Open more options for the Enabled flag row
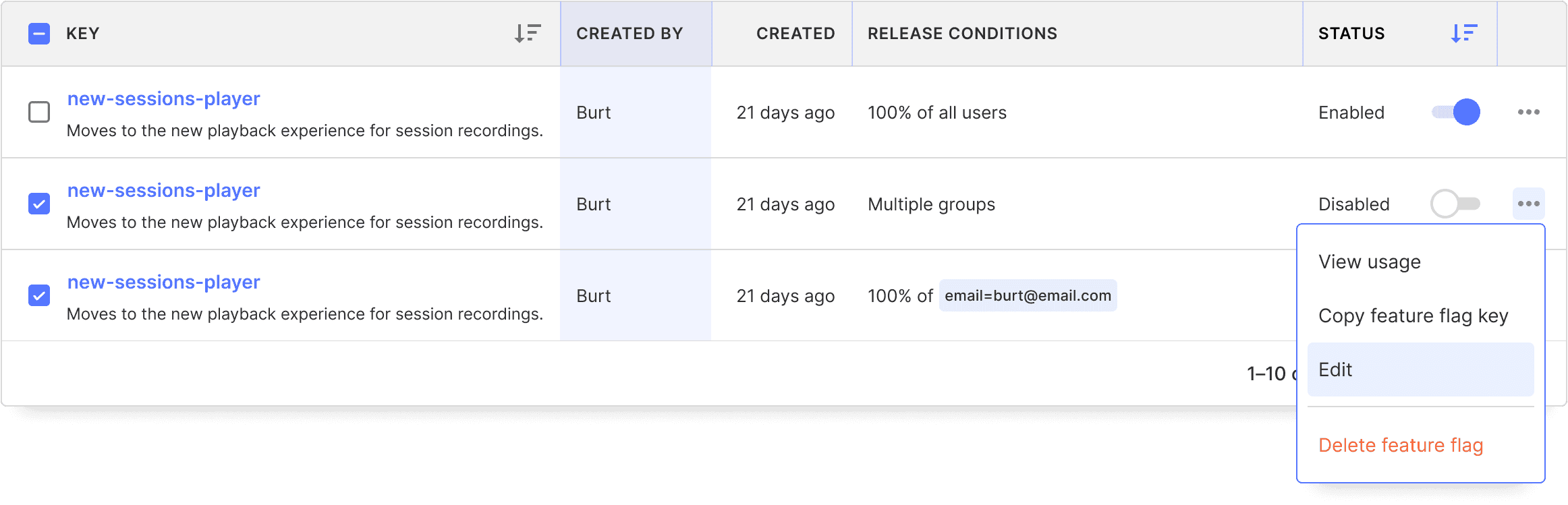Screen dimensions: 1568x505 pos(1528,112)
